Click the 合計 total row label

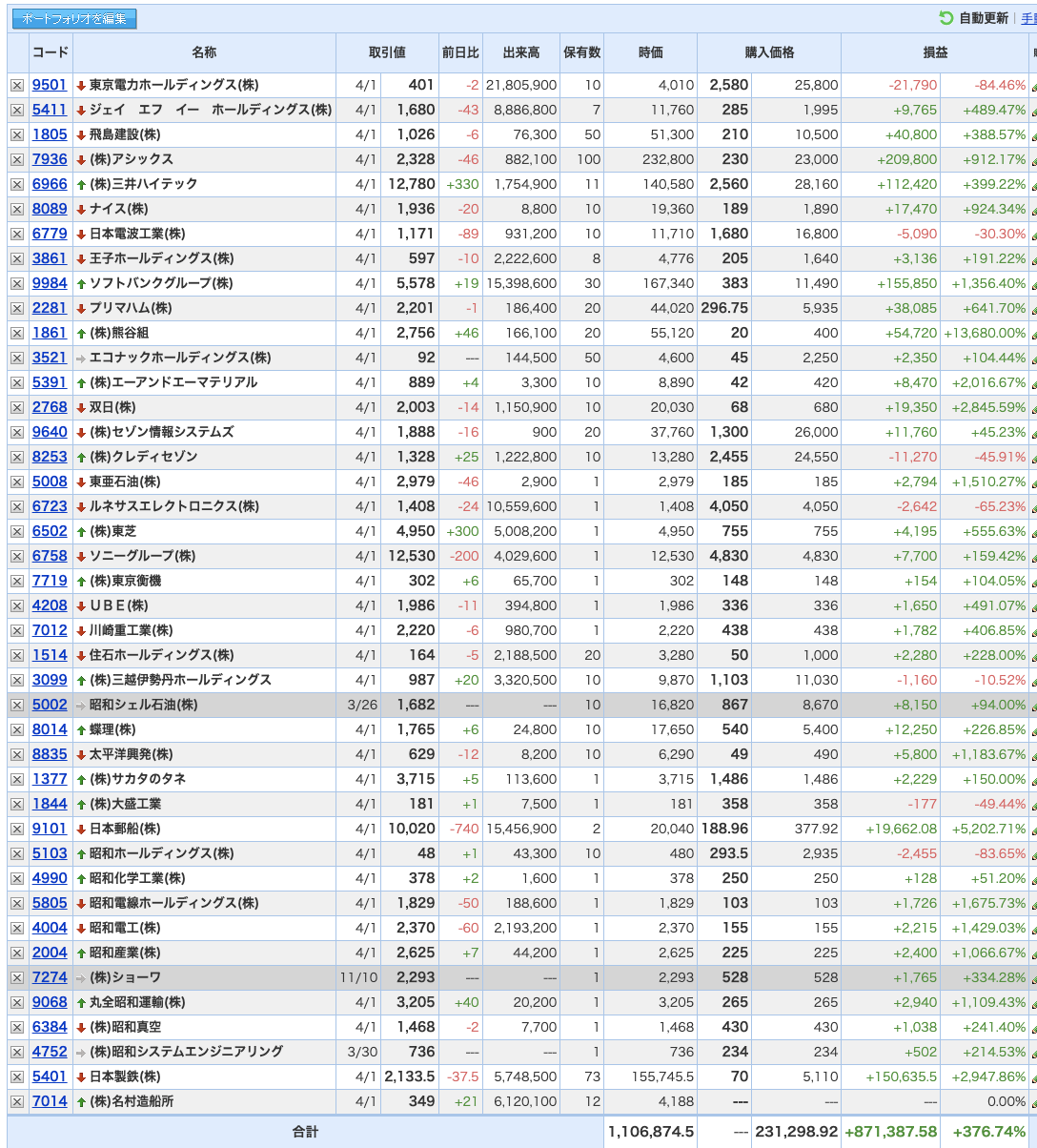click(305, 1131)
